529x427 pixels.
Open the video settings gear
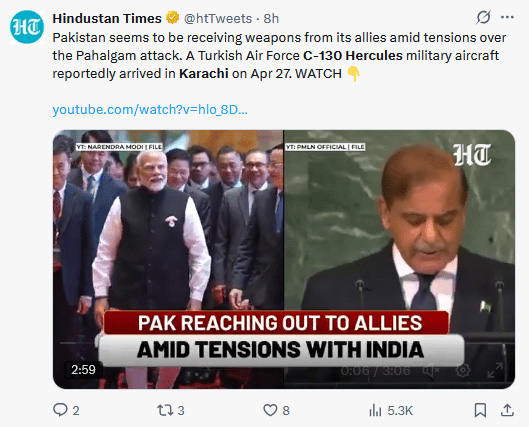click(463, 371)
